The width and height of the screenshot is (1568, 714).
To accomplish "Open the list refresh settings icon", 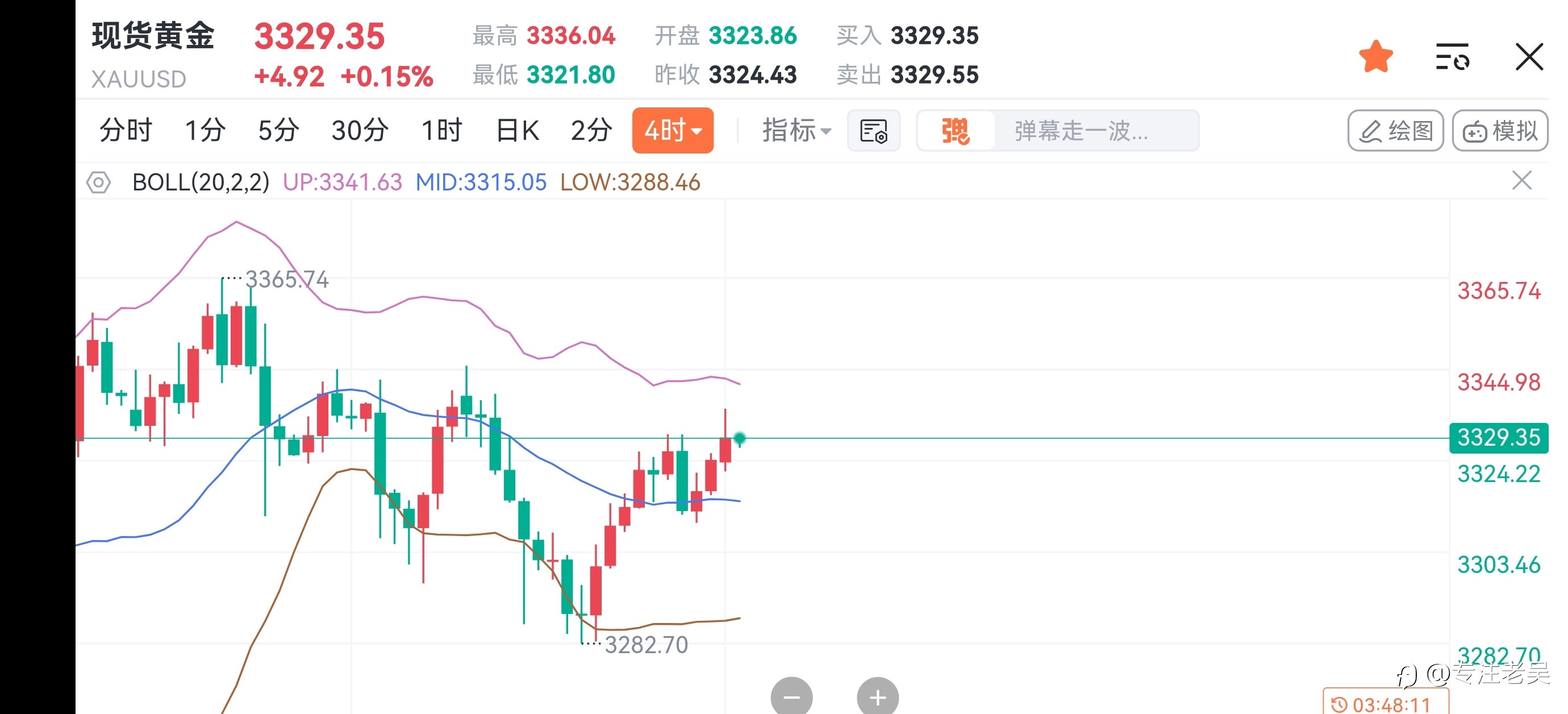I will click(1452, 57).
